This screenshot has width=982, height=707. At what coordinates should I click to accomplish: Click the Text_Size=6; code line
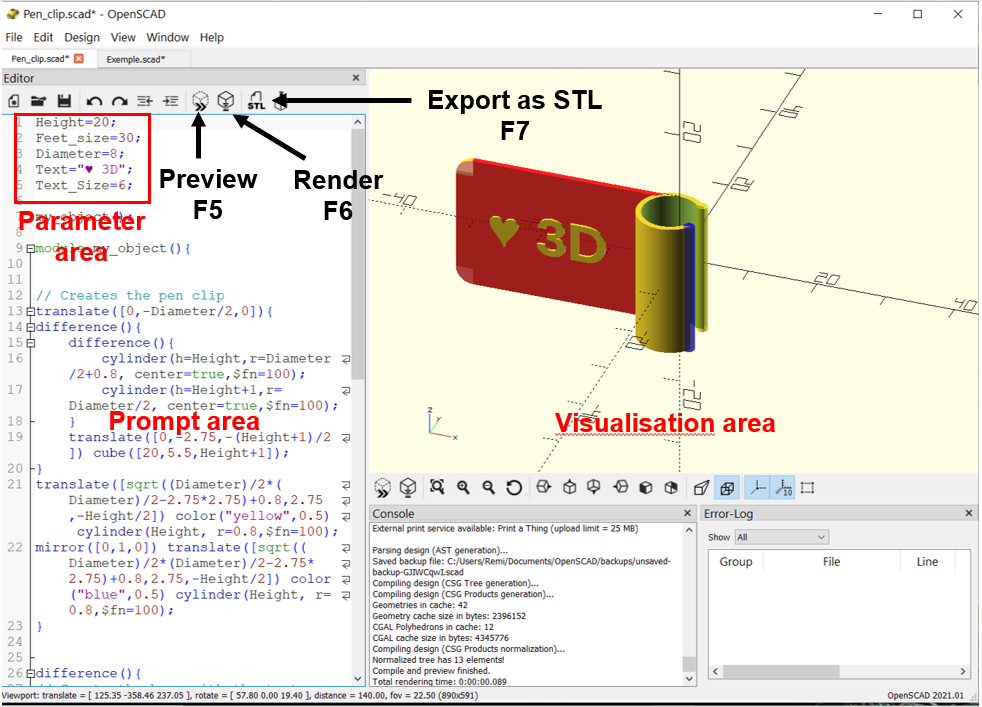[84, 185]
